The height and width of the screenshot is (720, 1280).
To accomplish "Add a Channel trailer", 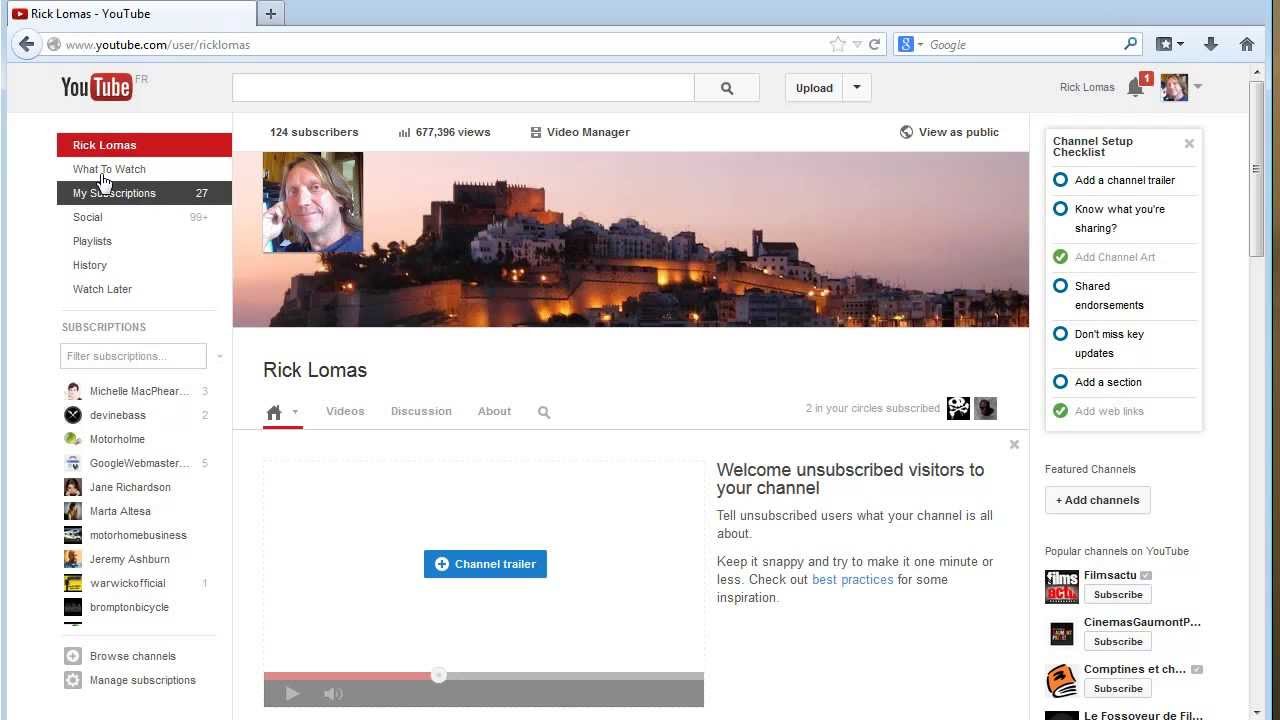I will pyautogui.click(x=485, y=564).
